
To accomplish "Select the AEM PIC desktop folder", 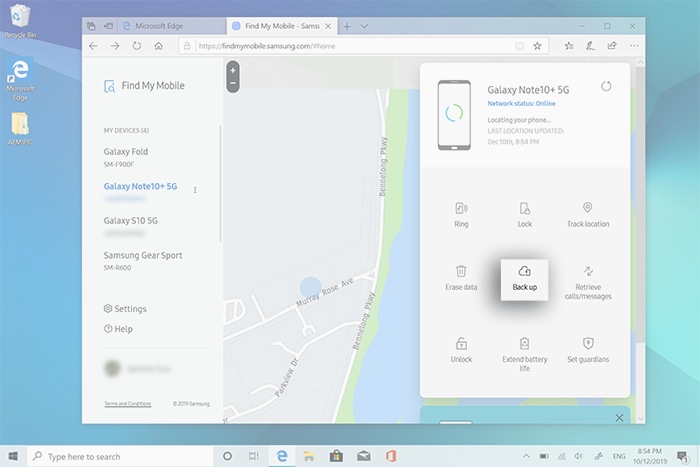I will point(20,129).
